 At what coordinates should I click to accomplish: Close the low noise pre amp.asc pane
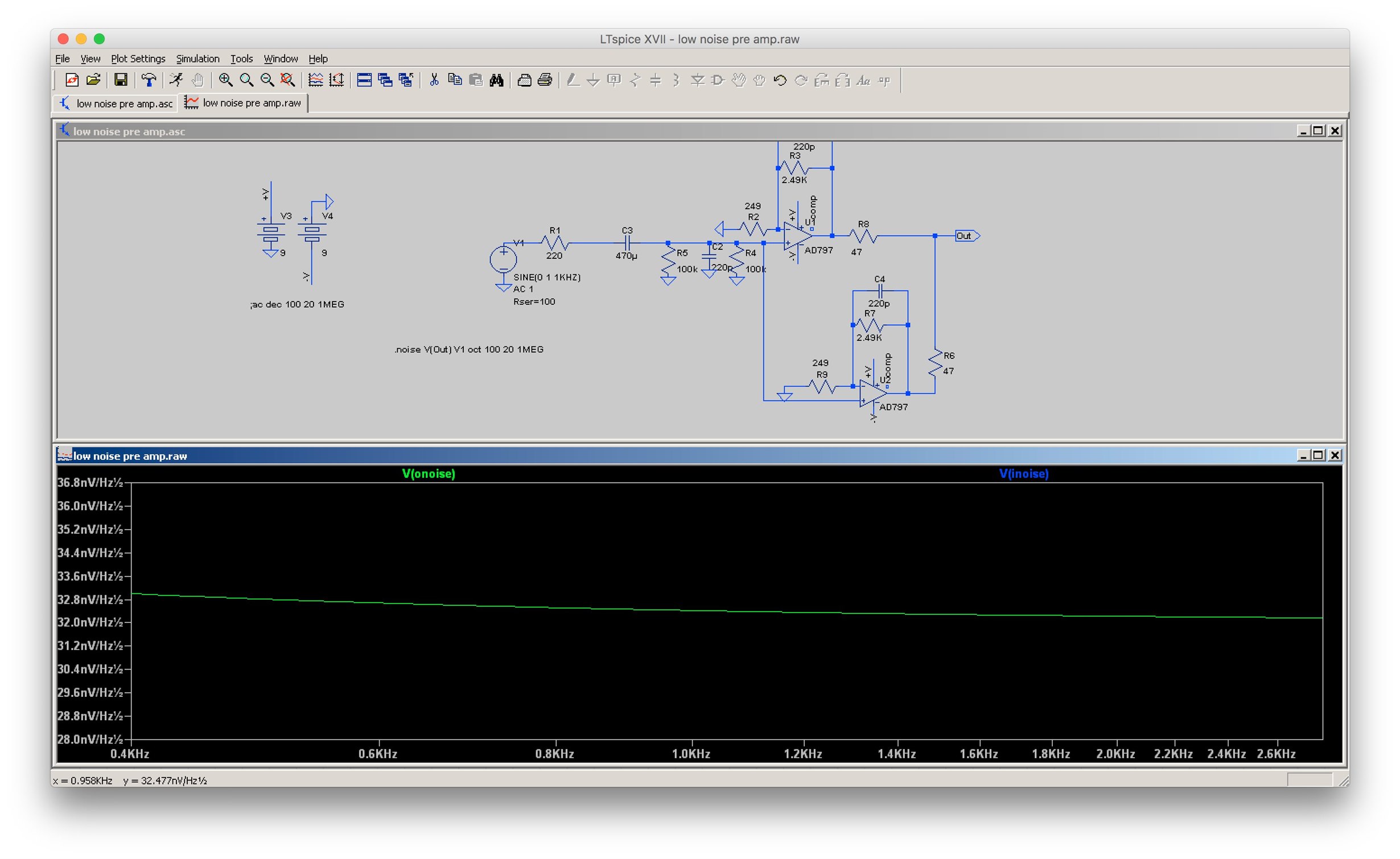1334,131
